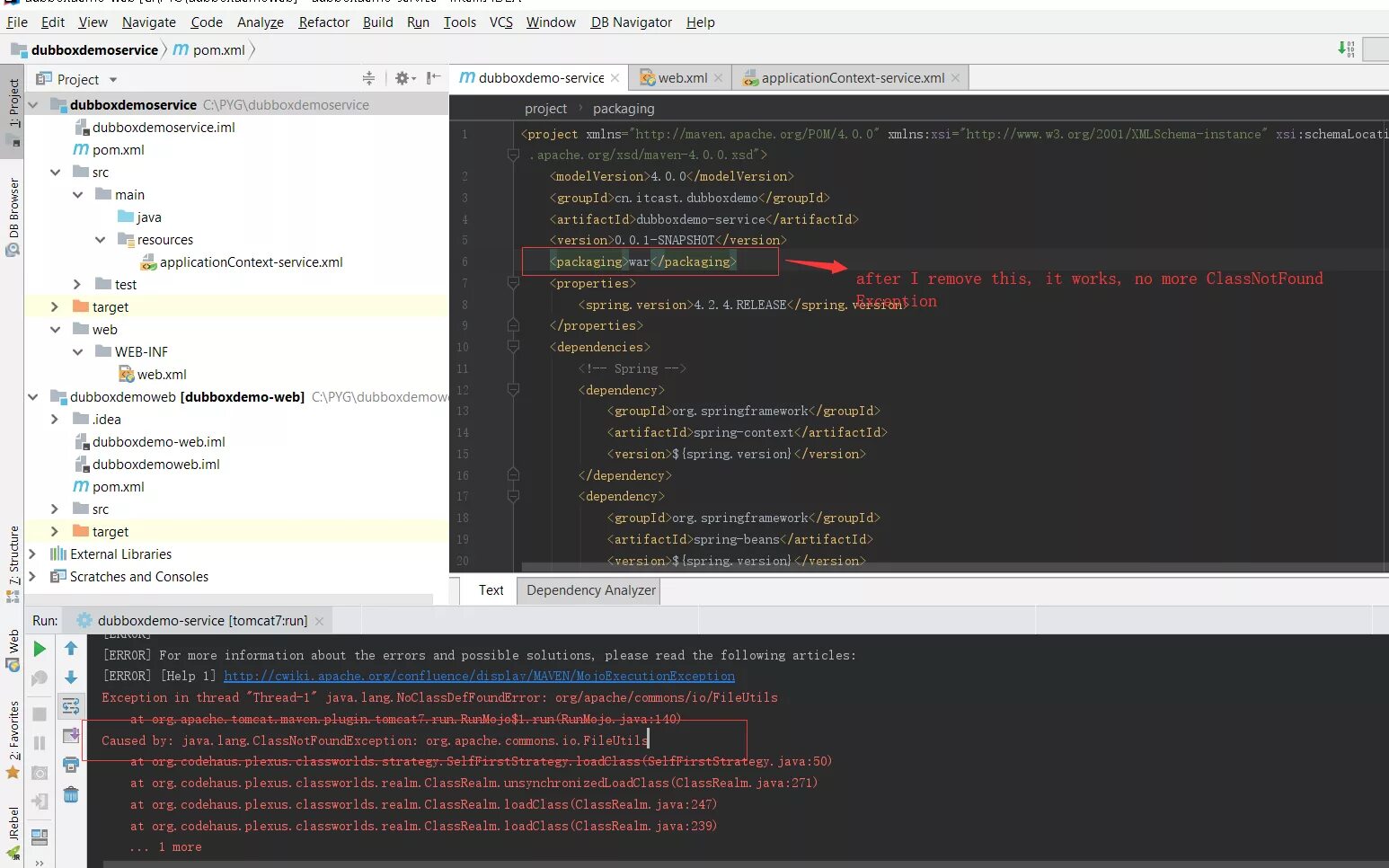The width and height of the screenshot is (1389, 868).
Task: Toggle soft-wrap in the Run console
Action: pyautogui.click(x=71, y=707)
